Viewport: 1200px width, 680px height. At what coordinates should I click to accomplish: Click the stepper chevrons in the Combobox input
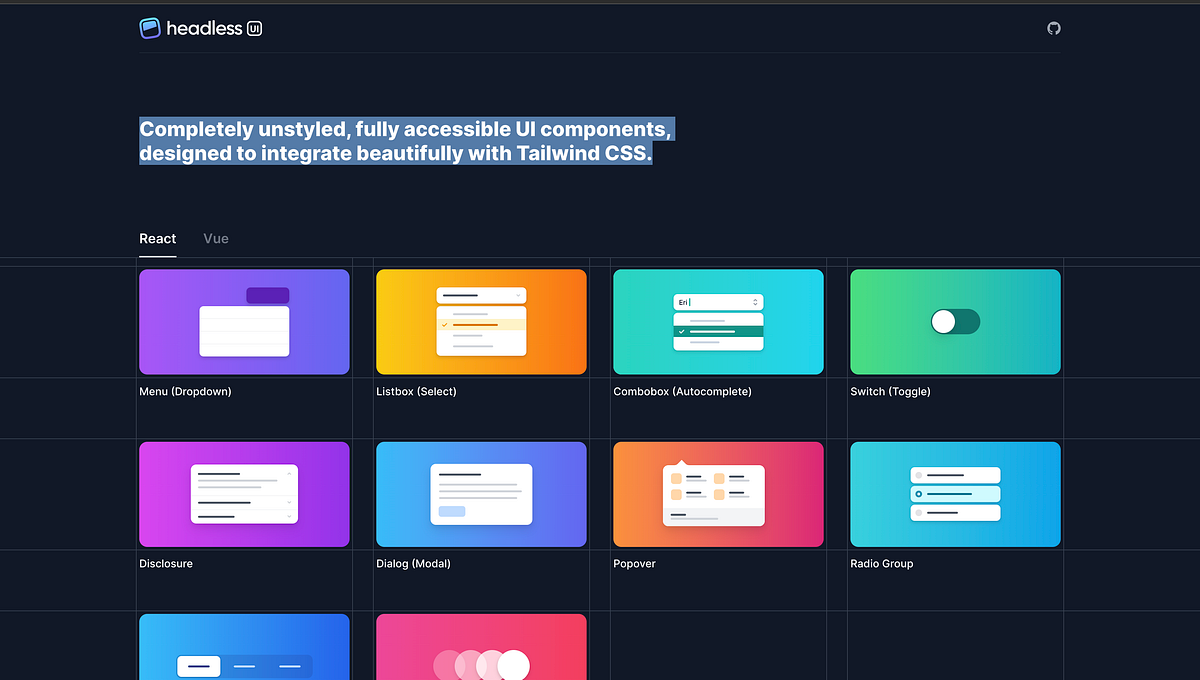[755, 302]
